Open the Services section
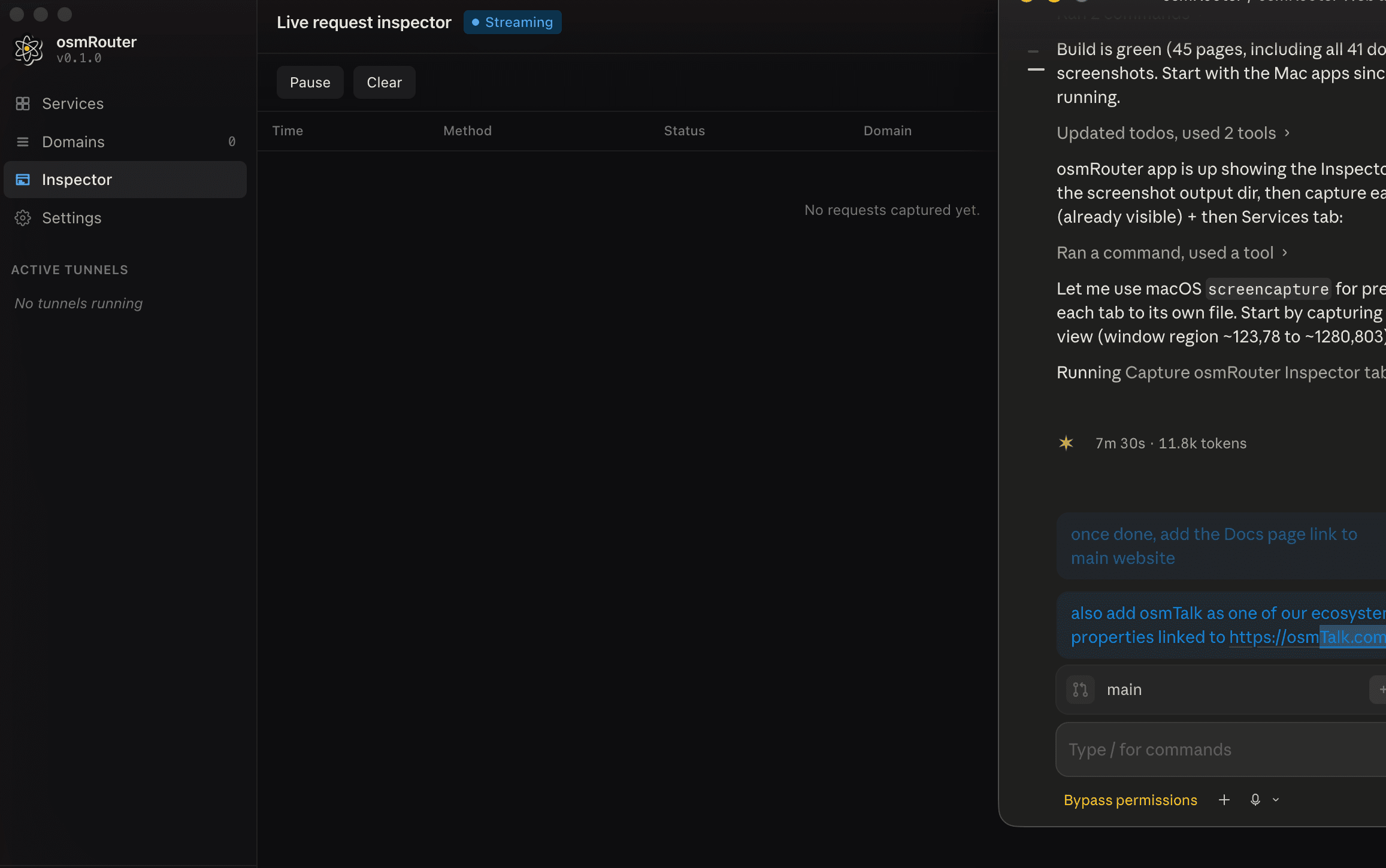This screenshot has height=868, width=1386. pos(125,104)
